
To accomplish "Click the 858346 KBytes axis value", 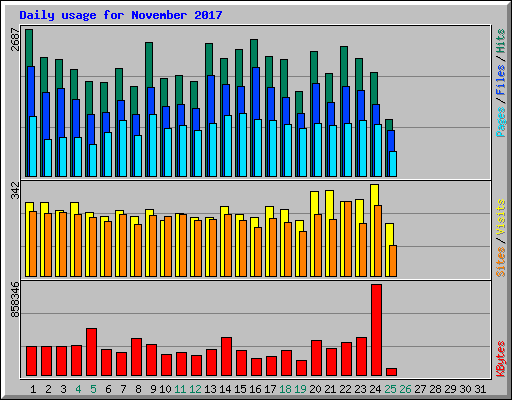I will 15,300.
